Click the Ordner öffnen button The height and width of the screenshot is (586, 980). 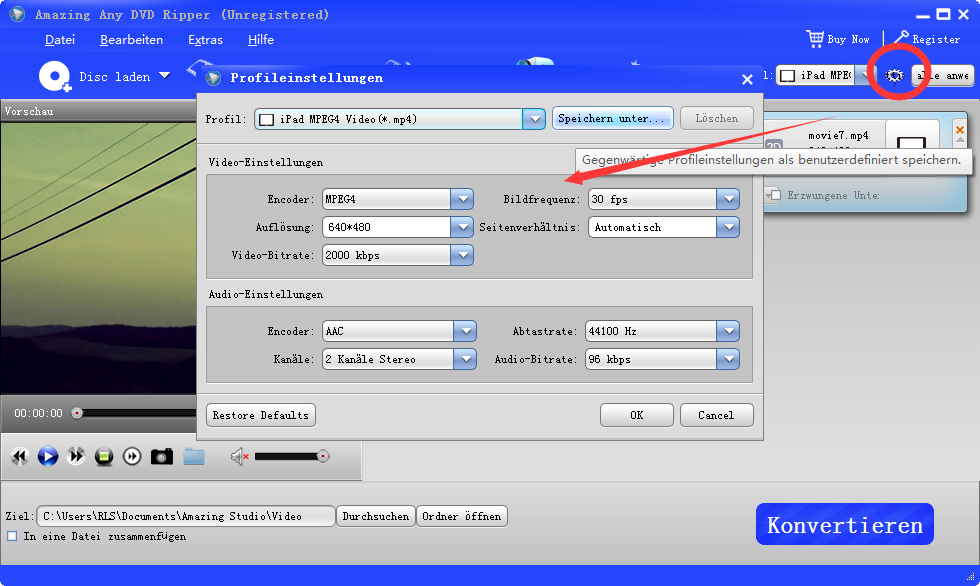pyautogui.click(x=461, y=516)
